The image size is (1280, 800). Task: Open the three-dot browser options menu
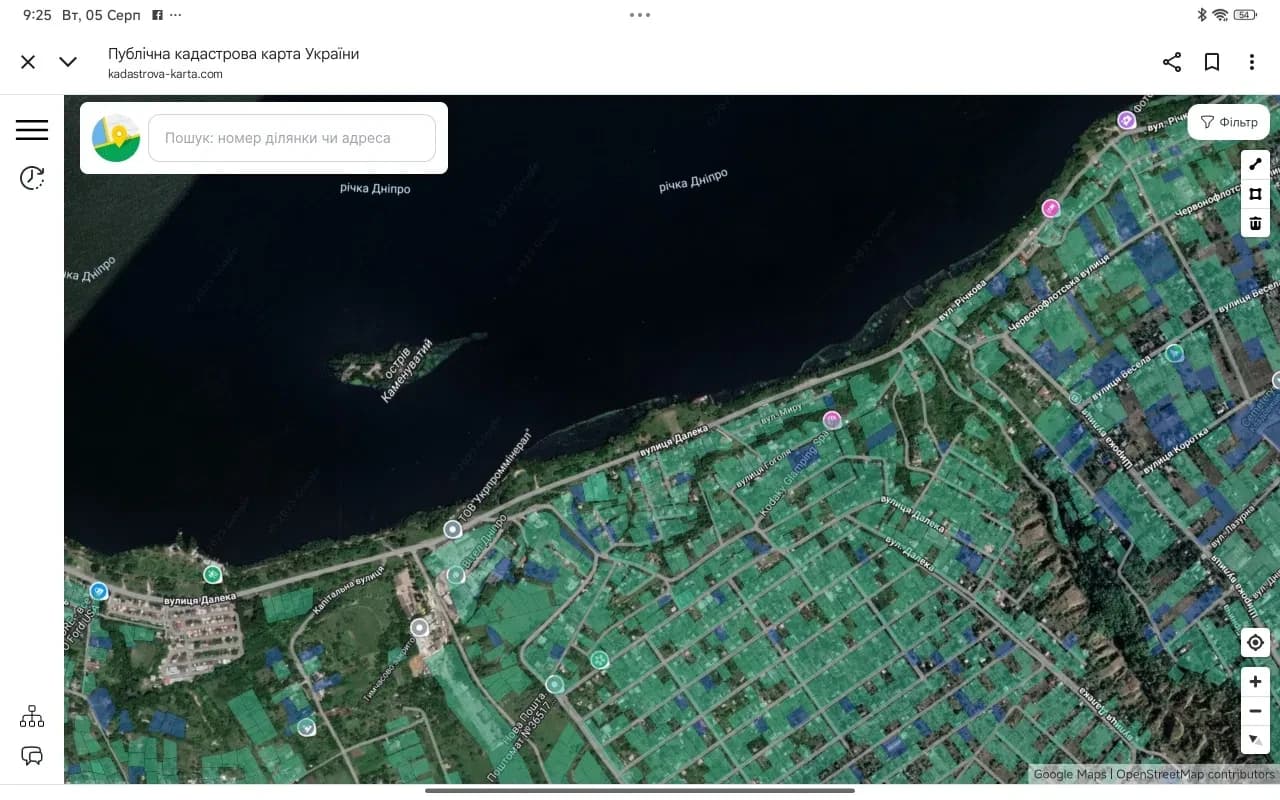click(x=1252, y=62)
